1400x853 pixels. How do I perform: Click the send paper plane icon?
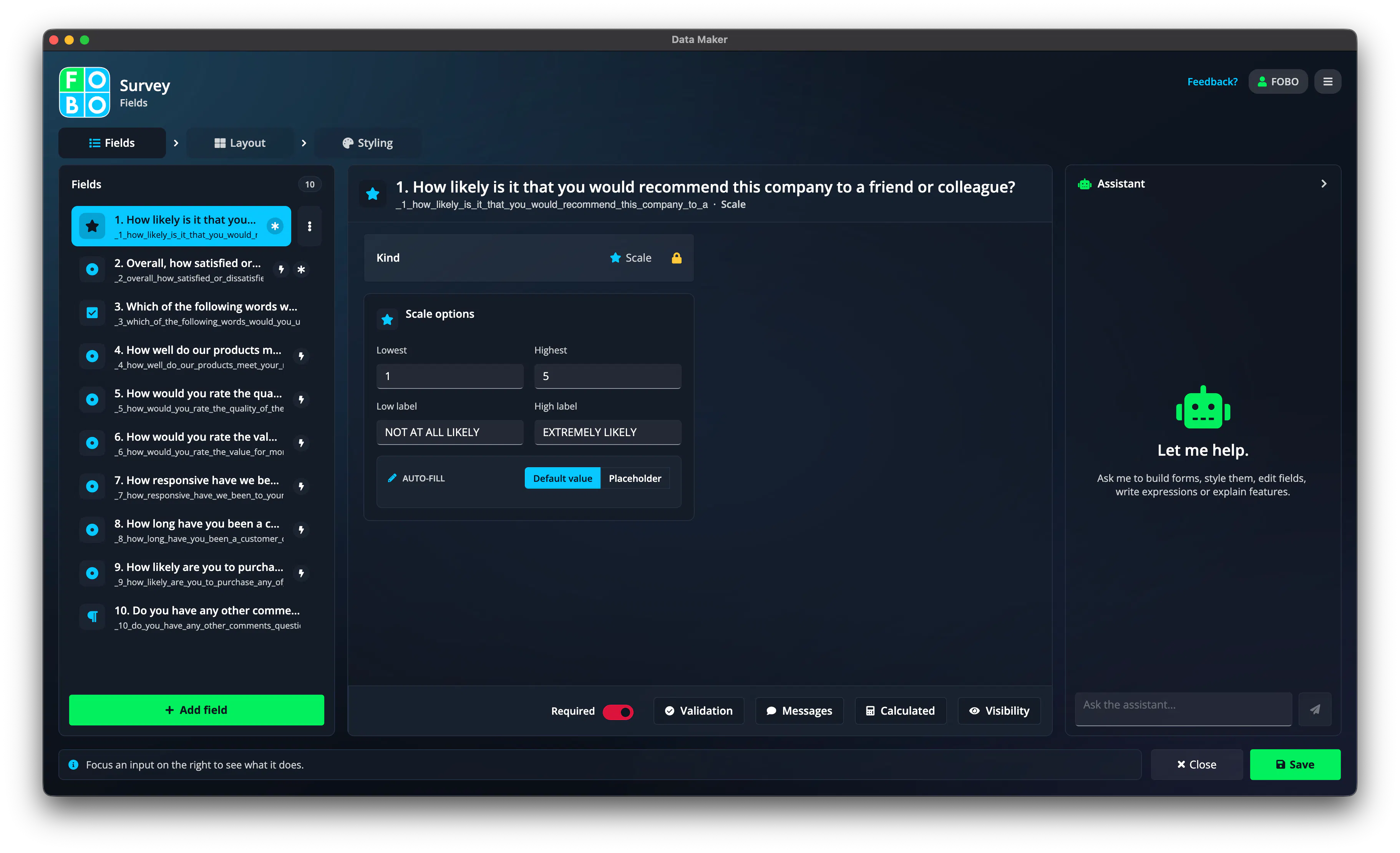click(1315, 709)
